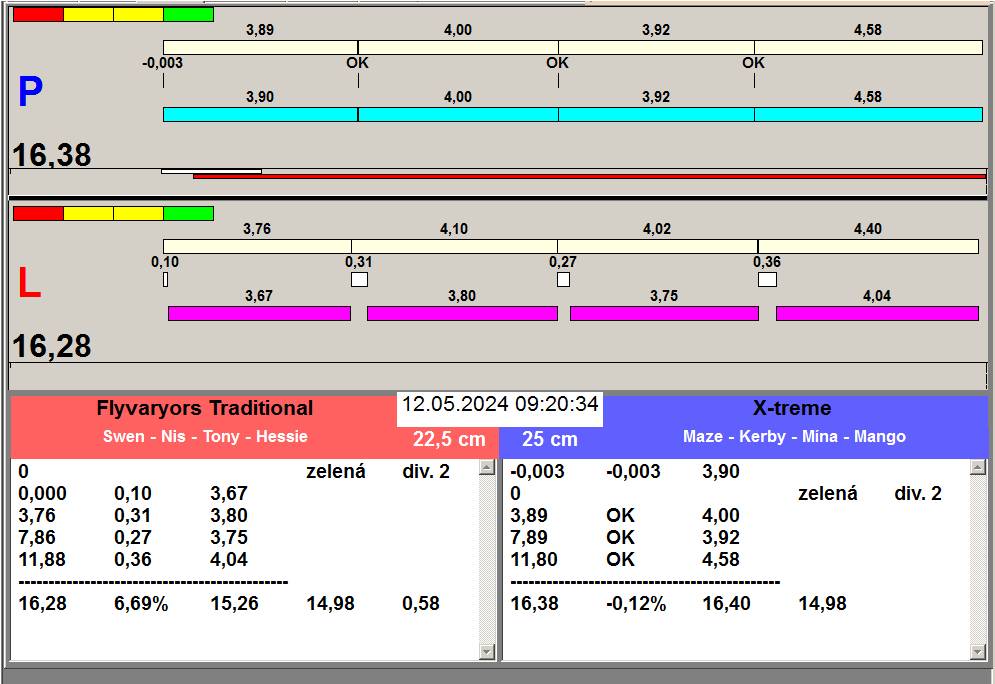
Task: Click the Maze - Kerby - Mina - Mango lineup
Action: coord(794,437)
